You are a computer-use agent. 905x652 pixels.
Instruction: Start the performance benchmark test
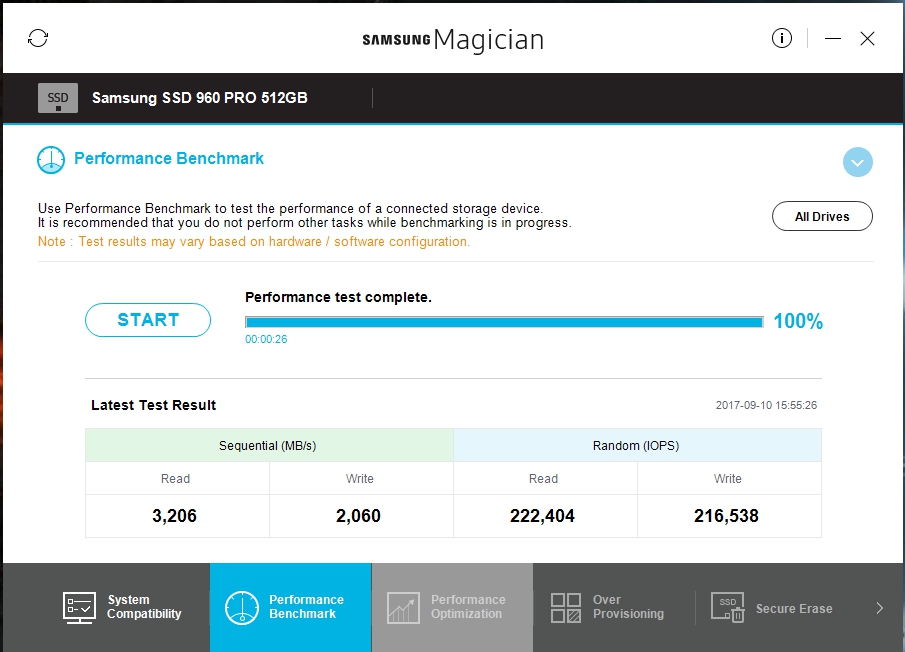pyautogui.click(x=148, y=320)
